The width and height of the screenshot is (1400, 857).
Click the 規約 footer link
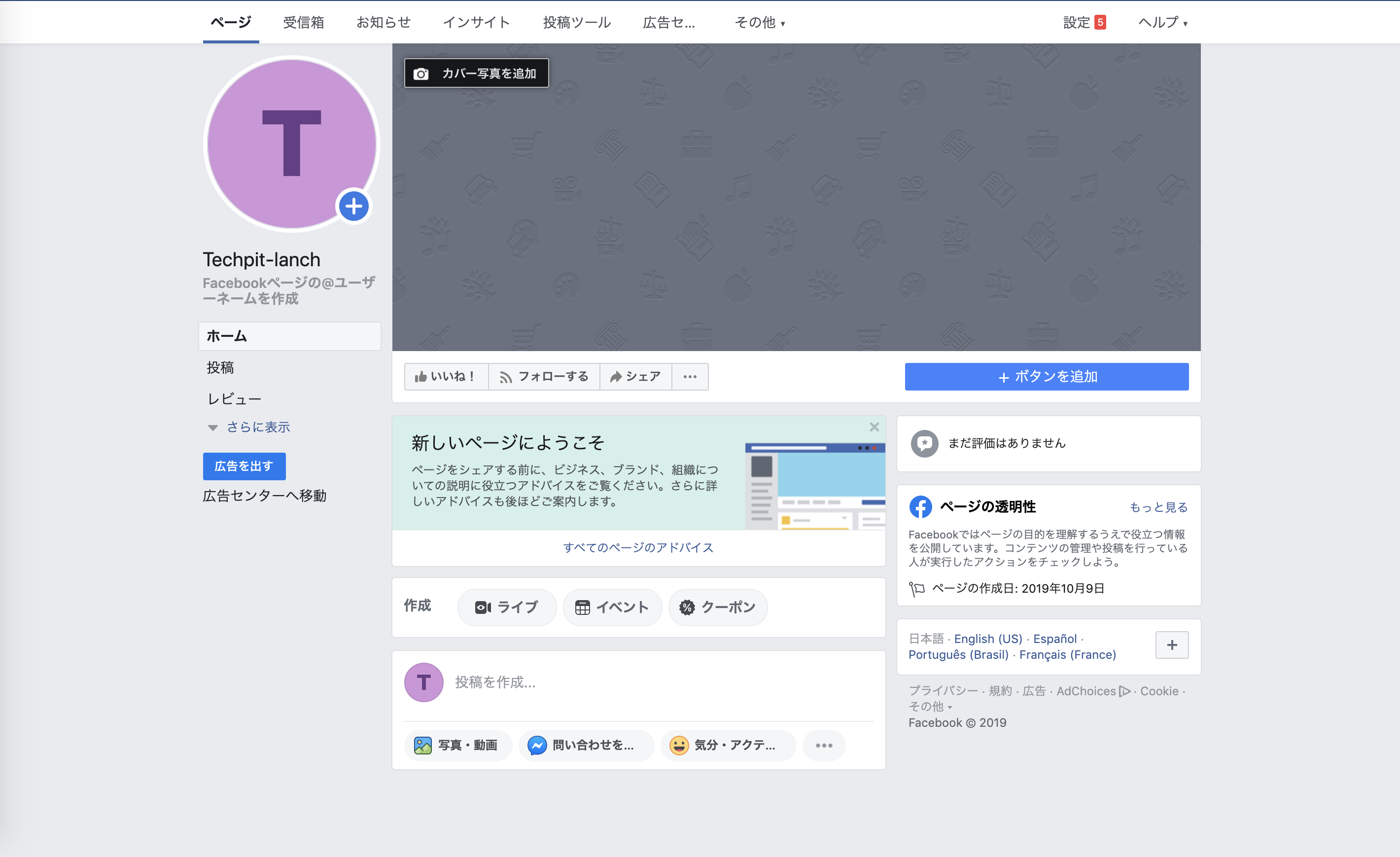point(1001,691)
